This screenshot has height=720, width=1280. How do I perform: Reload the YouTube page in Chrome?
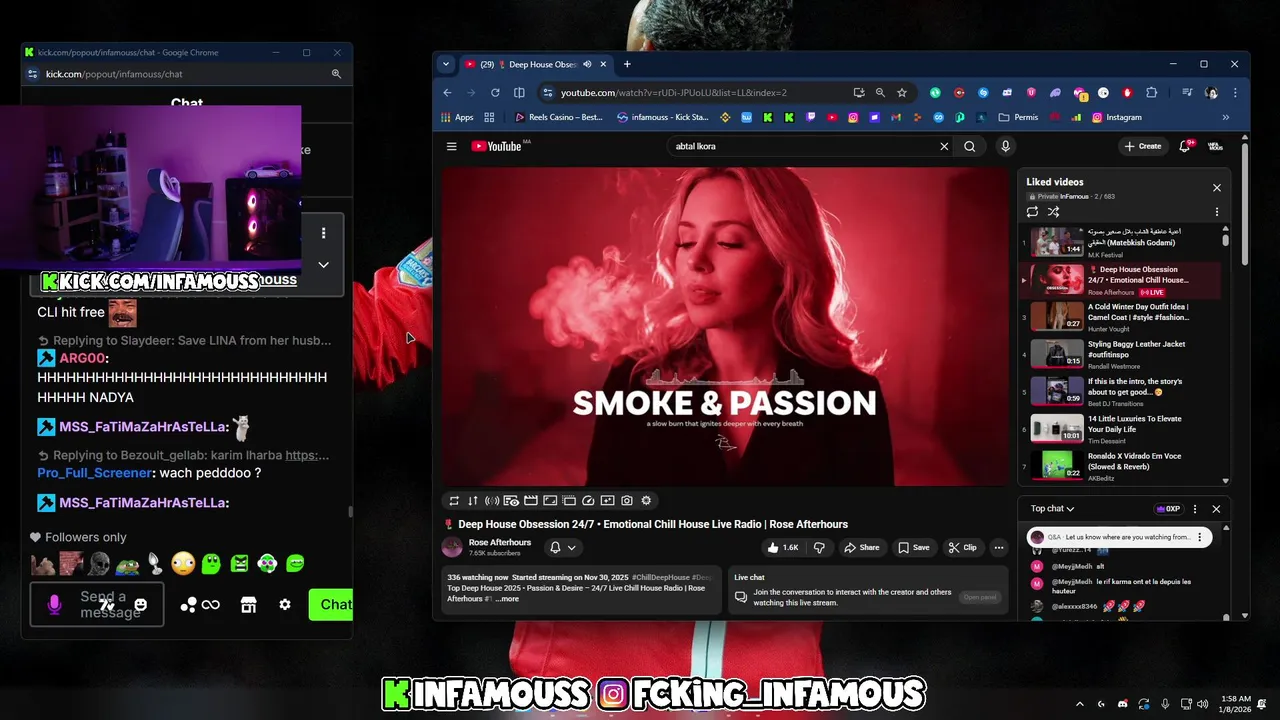tap(495, 92)
